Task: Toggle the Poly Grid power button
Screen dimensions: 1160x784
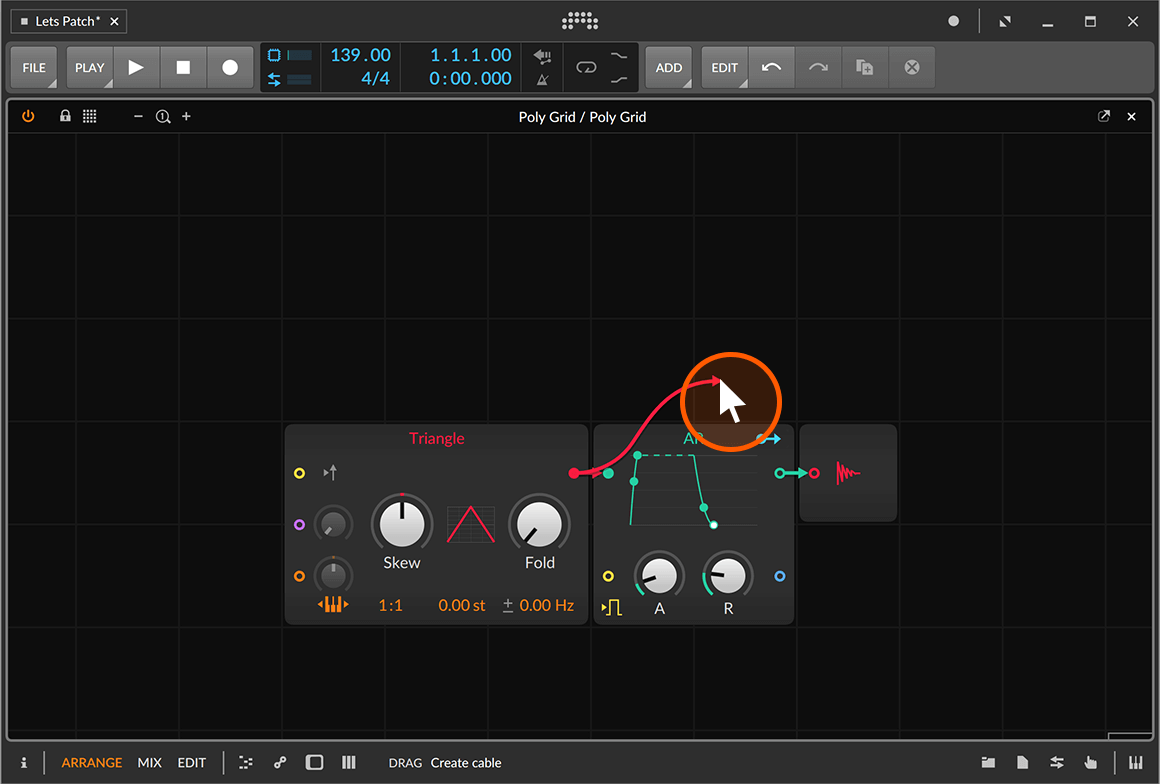Action: (x=28, y=117)
